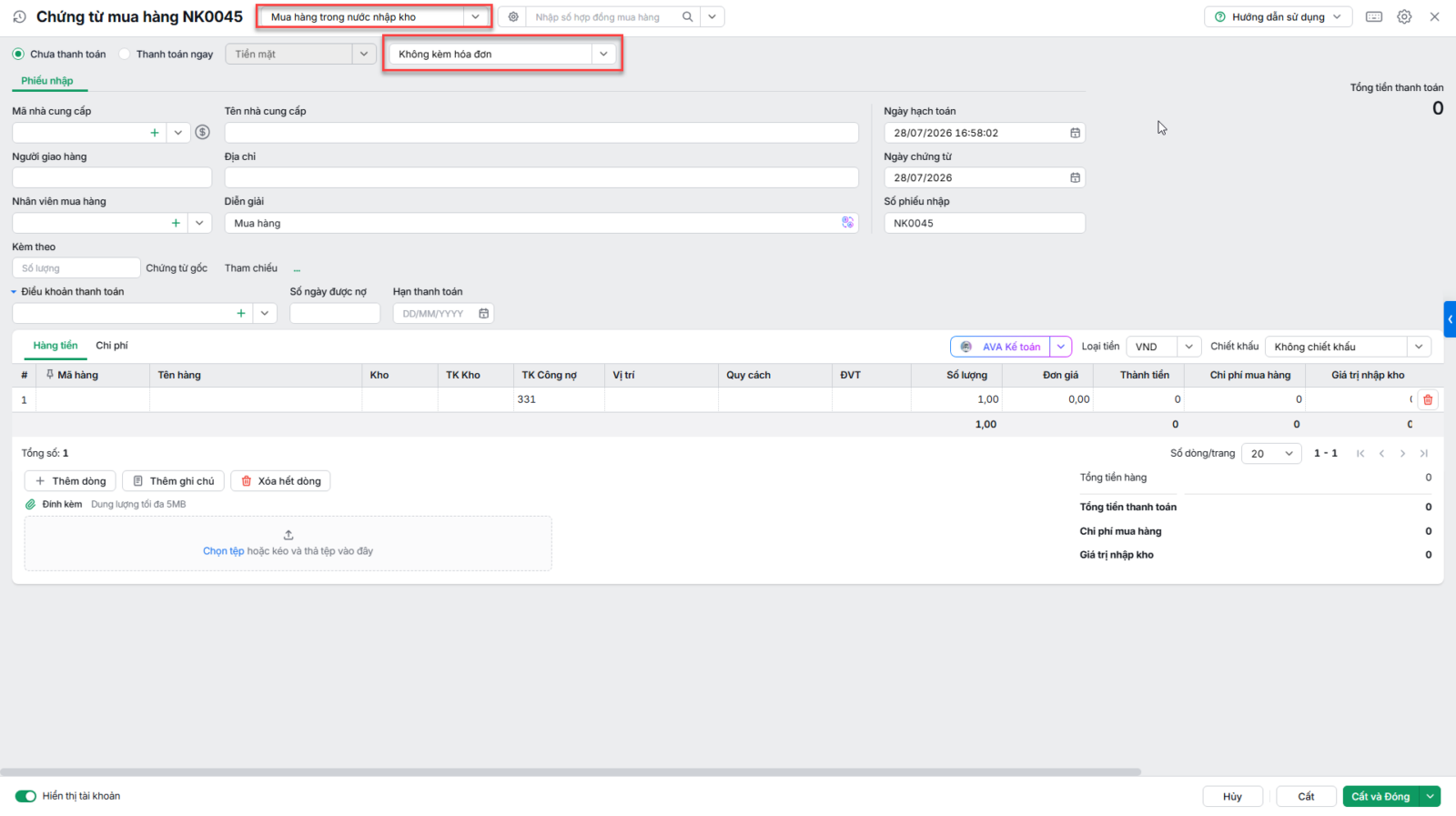Open the voucher history icon beside the title
The height and width of the screenshot is (816, 1456).
[19, 17]
